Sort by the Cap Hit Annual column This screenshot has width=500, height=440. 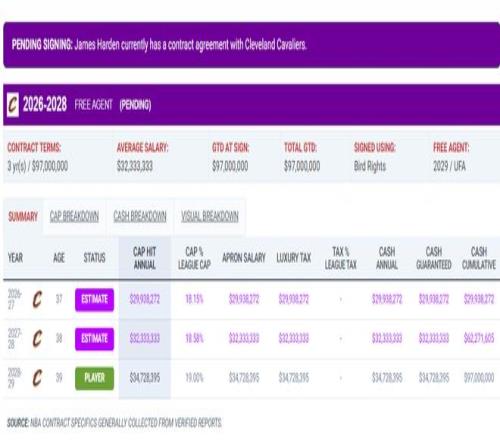click(145, 258)
